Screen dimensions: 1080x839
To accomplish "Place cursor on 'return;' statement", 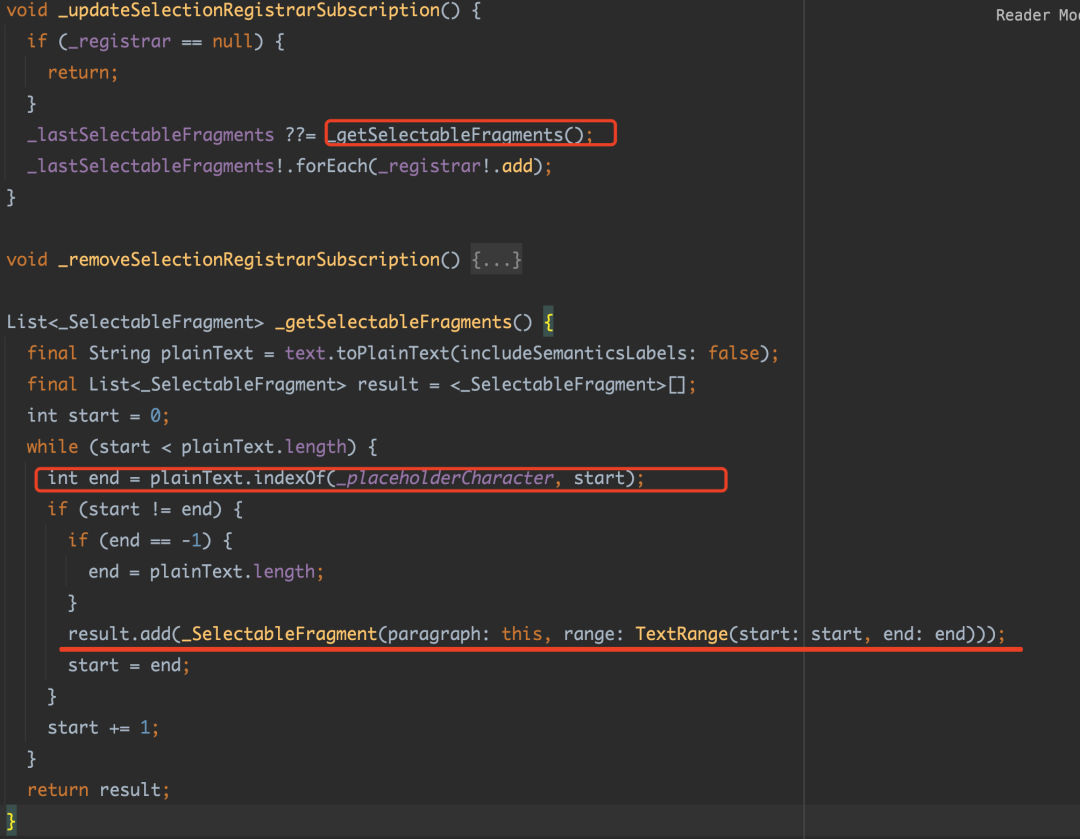I will [83, 72].
